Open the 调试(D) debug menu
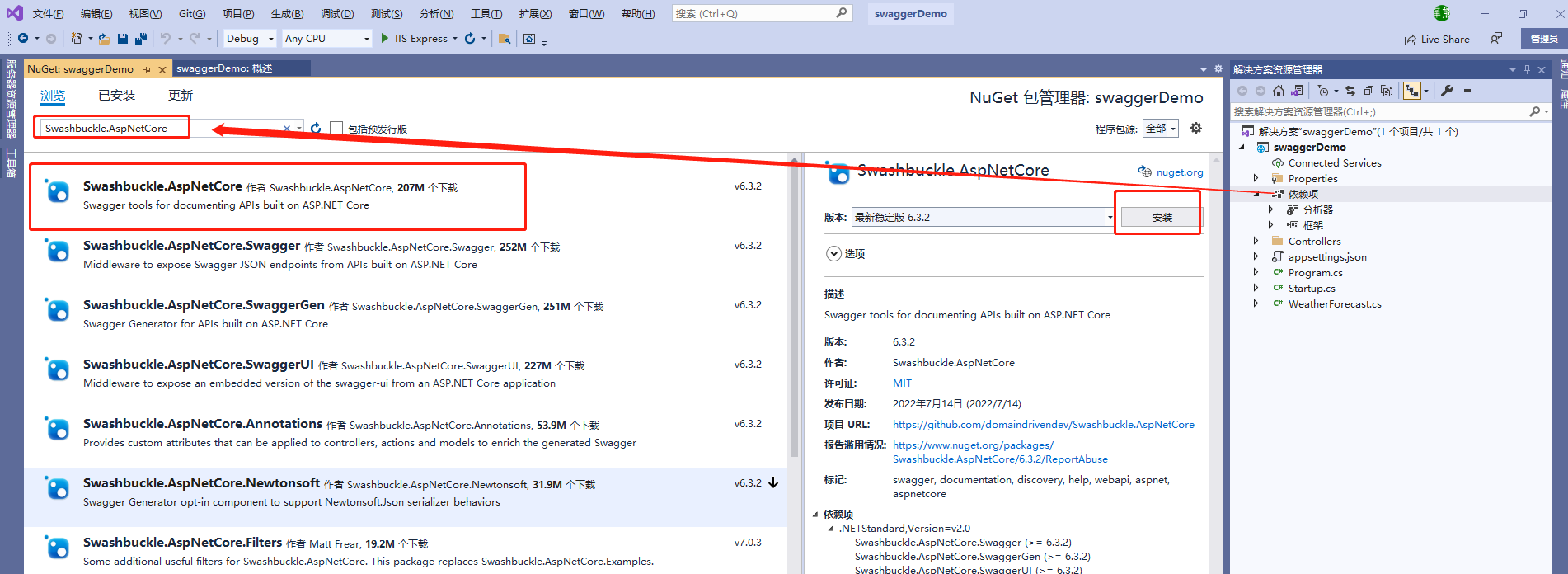1568x574 pixels. (337, 14)
